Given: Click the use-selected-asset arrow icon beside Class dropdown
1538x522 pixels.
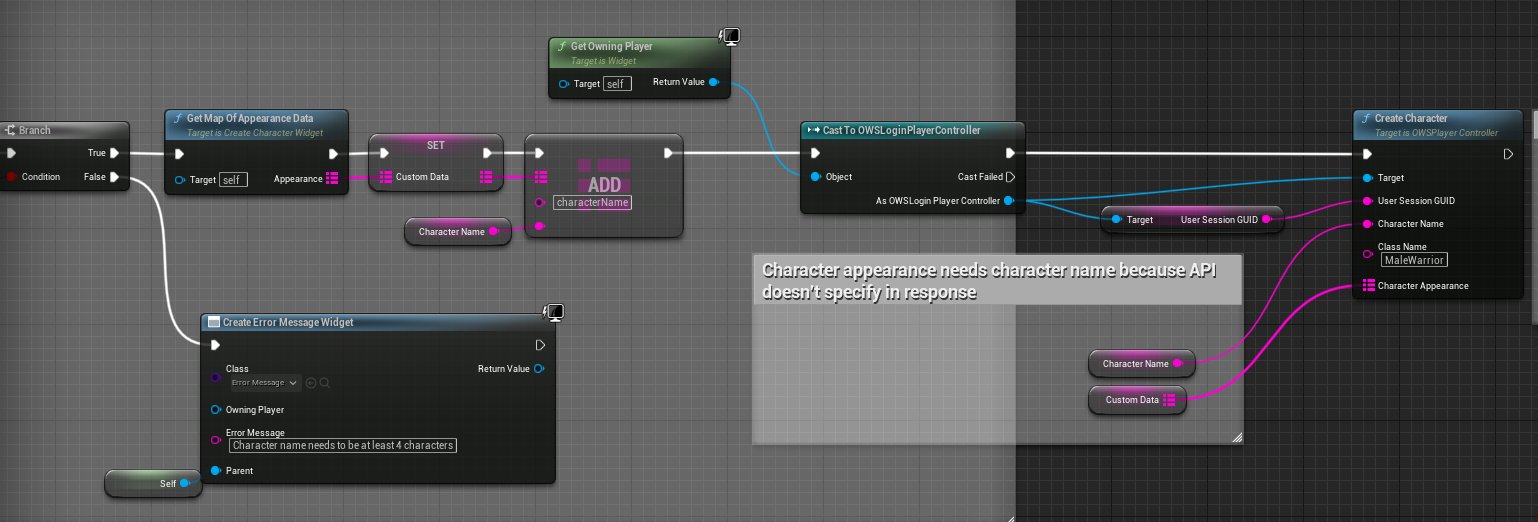Looking at the screenshot, I should pyautogui.click(x=311, y=382).
